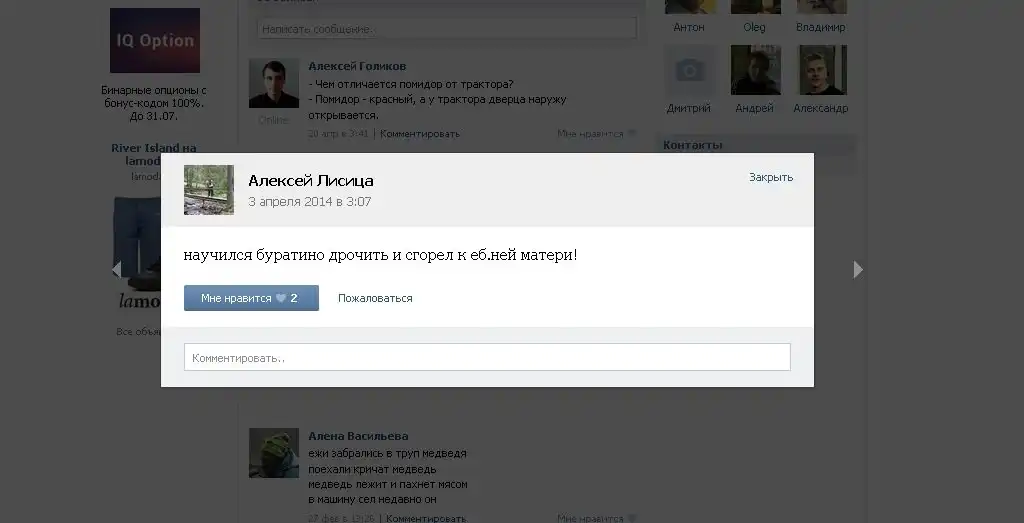This screenshot has height=523, width=1024.
Task: Like Алена Васильева's post heart
Action: coord(632,518)
